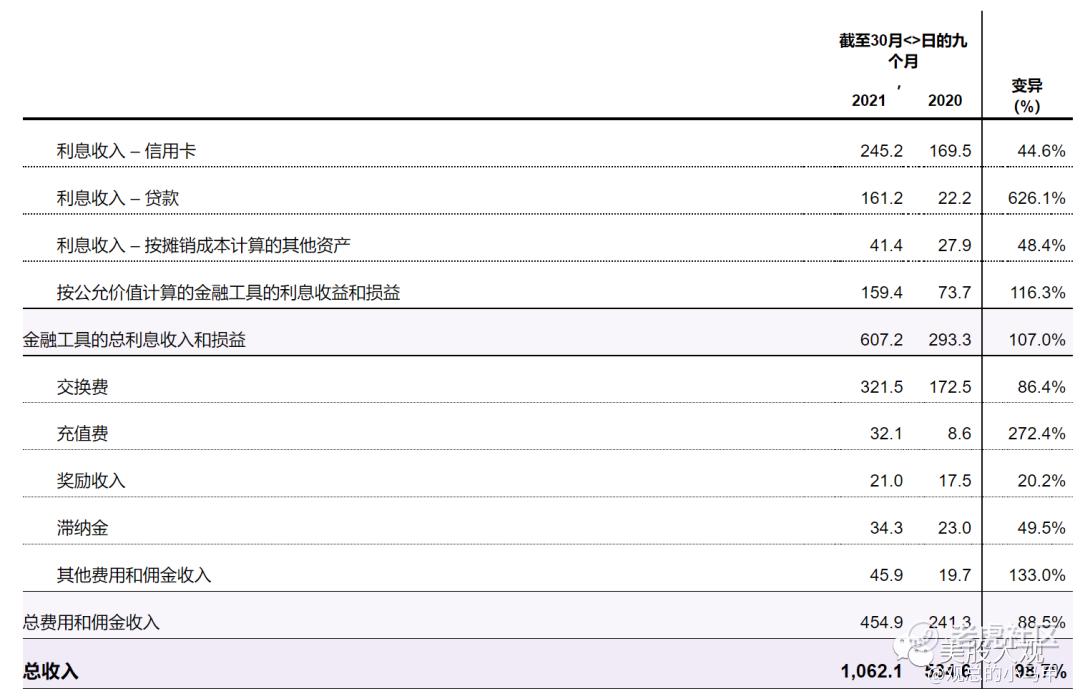Click the 利息收入 – 信用卡 row label
Viewport: 1080px width, 699px height.
tap(126, 151)
